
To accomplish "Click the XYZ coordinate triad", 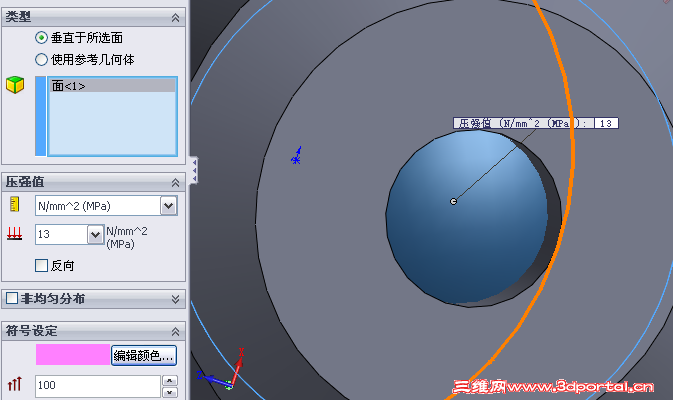I will pos(222,370).
